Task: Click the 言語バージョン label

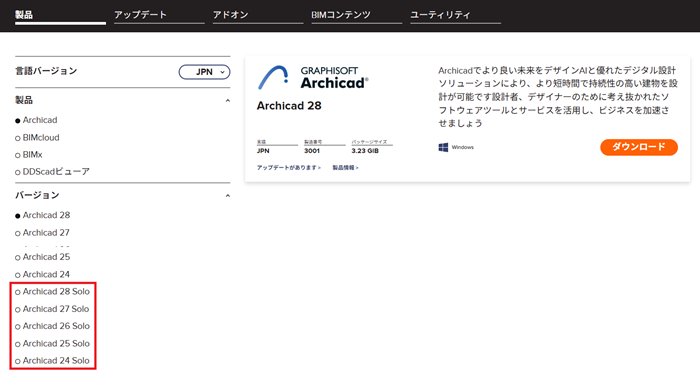Action: point(46,71)
